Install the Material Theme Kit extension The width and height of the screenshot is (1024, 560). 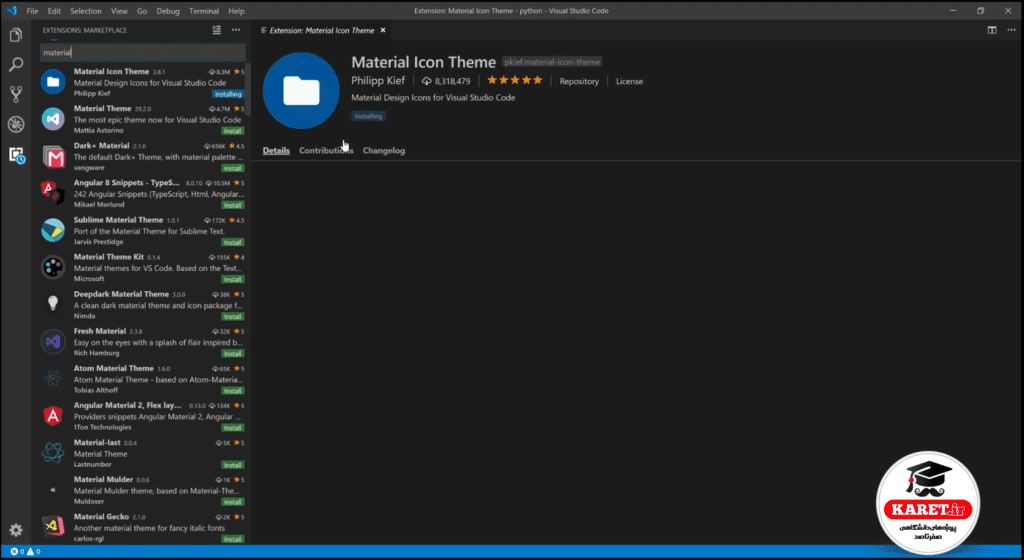click(232, 279)
